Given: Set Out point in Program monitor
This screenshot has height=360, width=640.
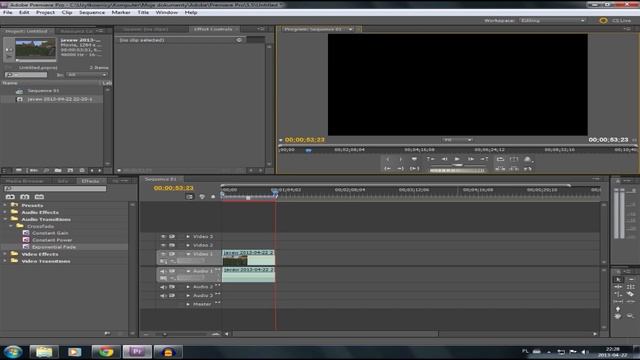Looking at the screenshot, I should click(x=401, y=159).
